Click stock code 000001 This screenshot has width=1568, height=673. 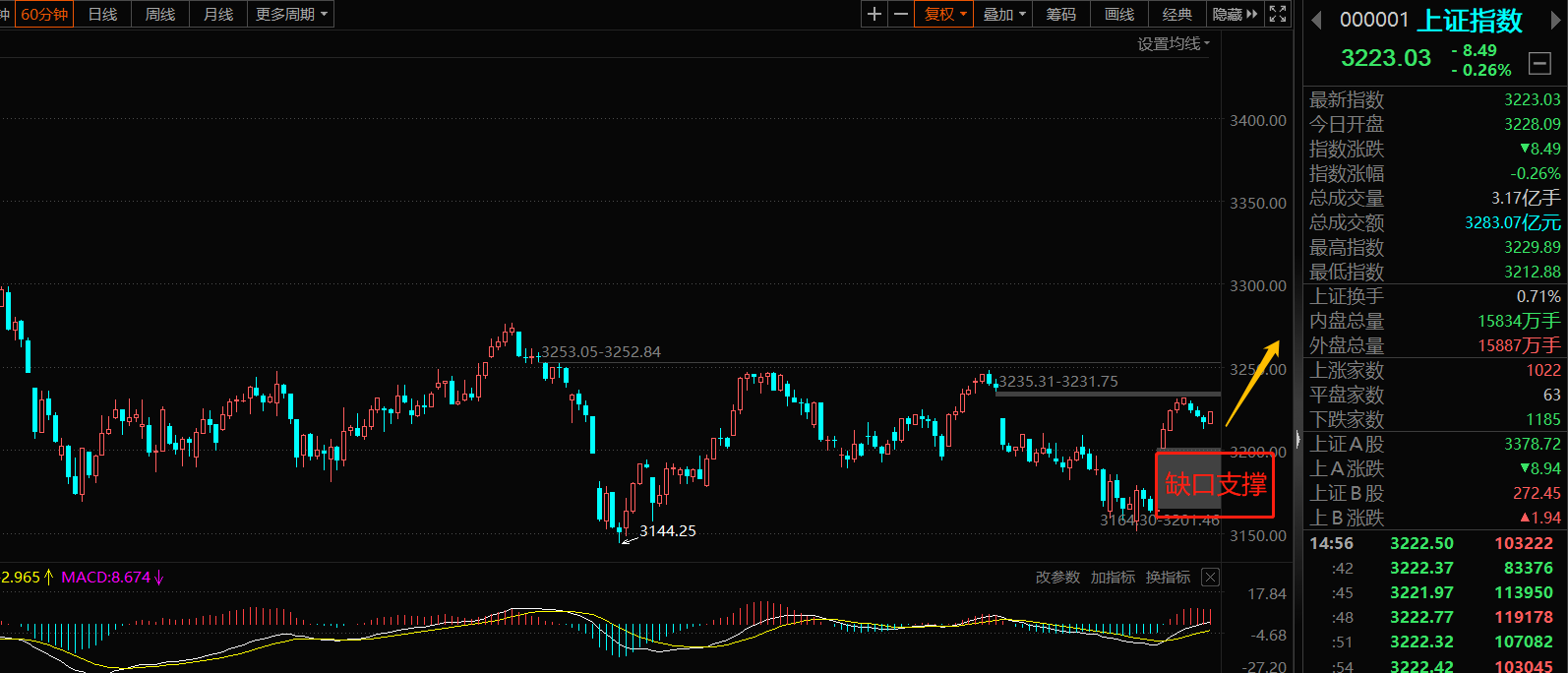pyautogui.click(x=1374, y=21)
